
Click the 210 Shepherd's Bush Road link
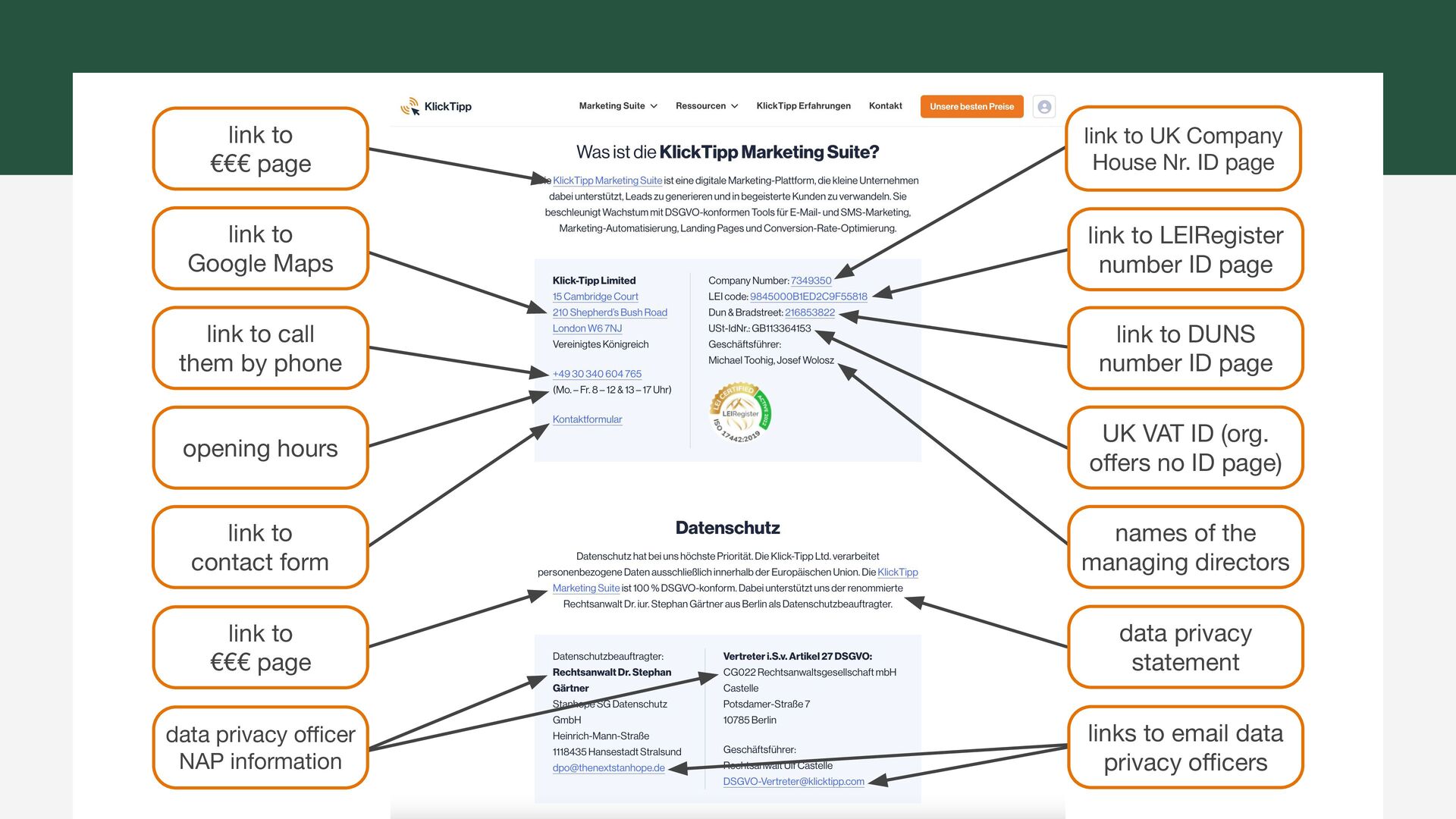click(610, 312)
